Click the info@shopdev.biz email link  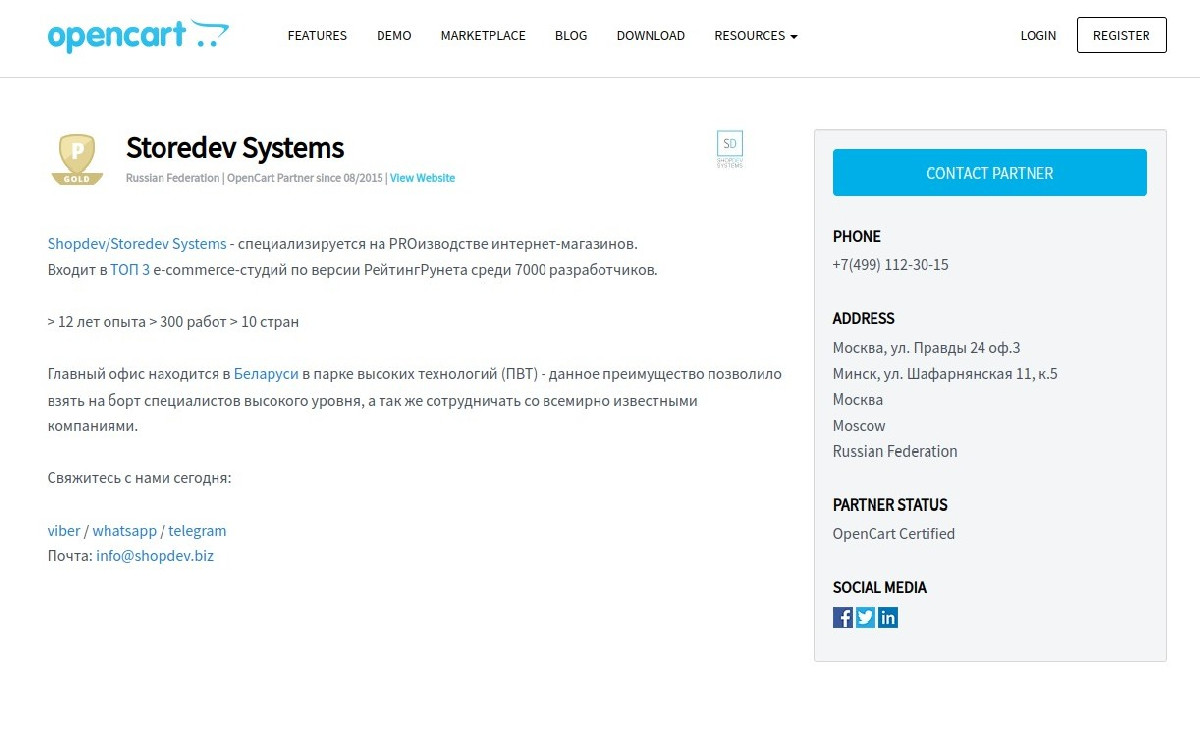(155, 556)
